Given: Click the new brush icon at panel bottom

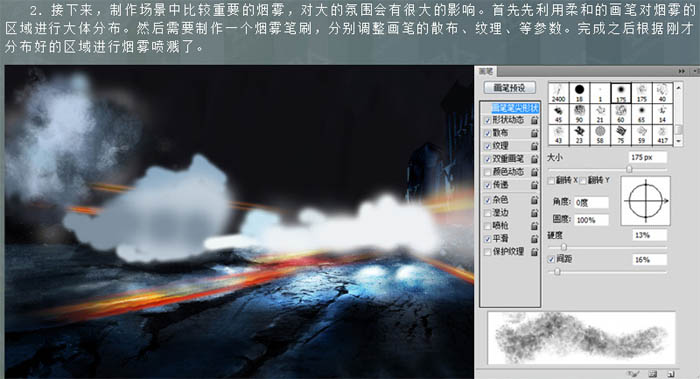Looking at the screenshot, I should point(671,374).
